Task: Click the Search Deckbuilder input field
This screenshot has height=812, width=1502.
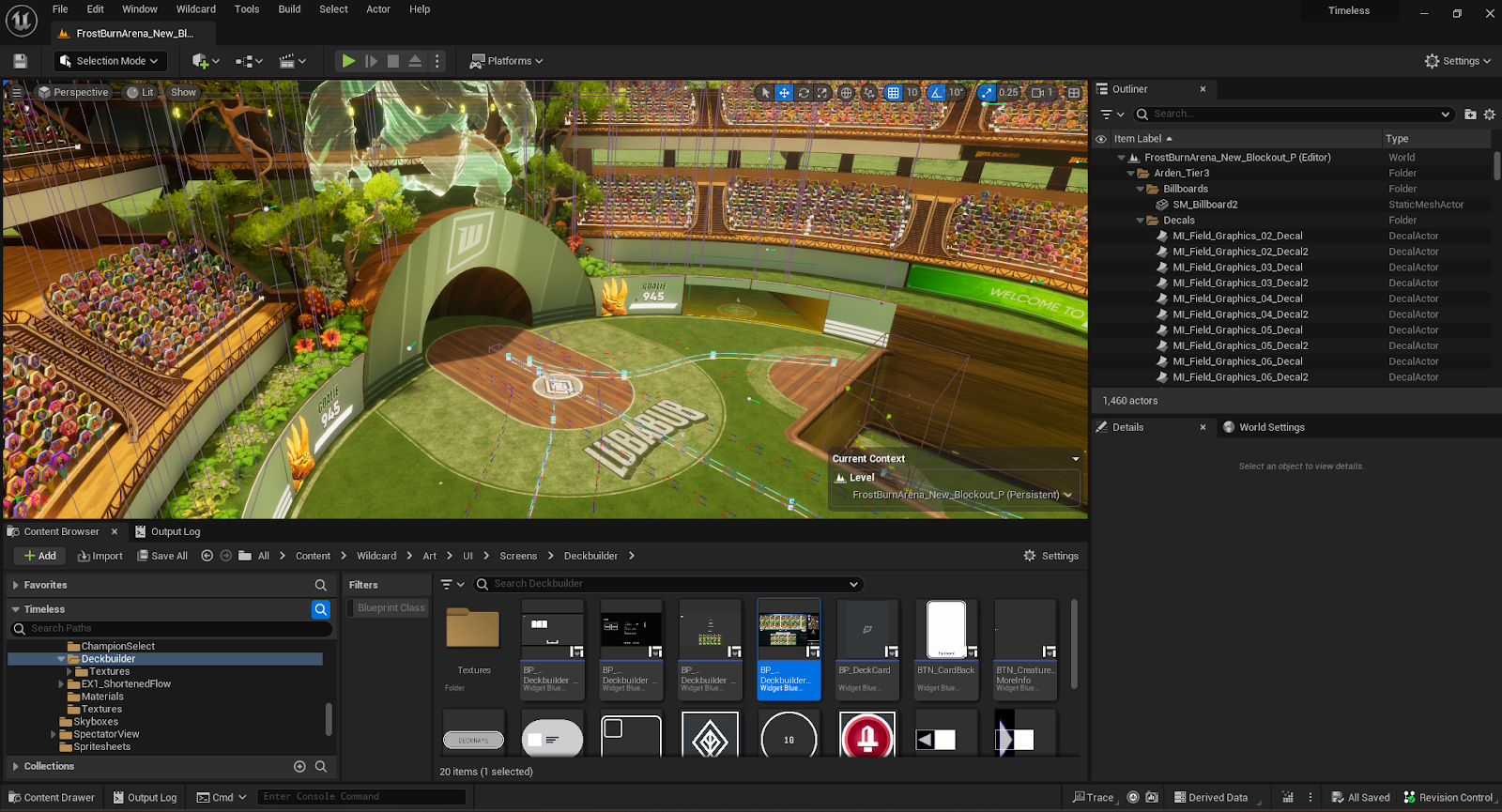Action: 667,584
